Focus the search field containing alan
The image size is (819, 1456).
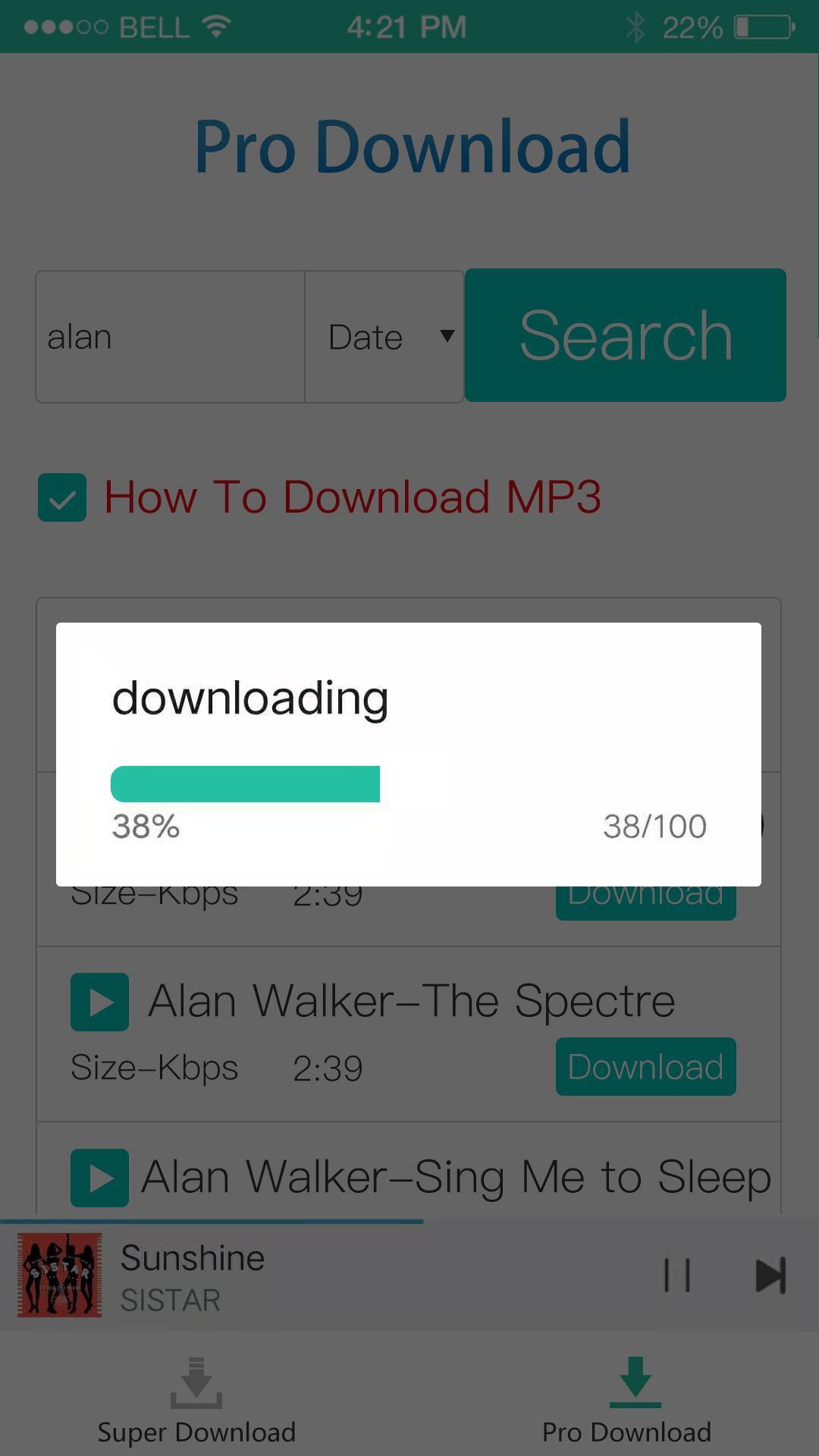click(x=171, y=337)
